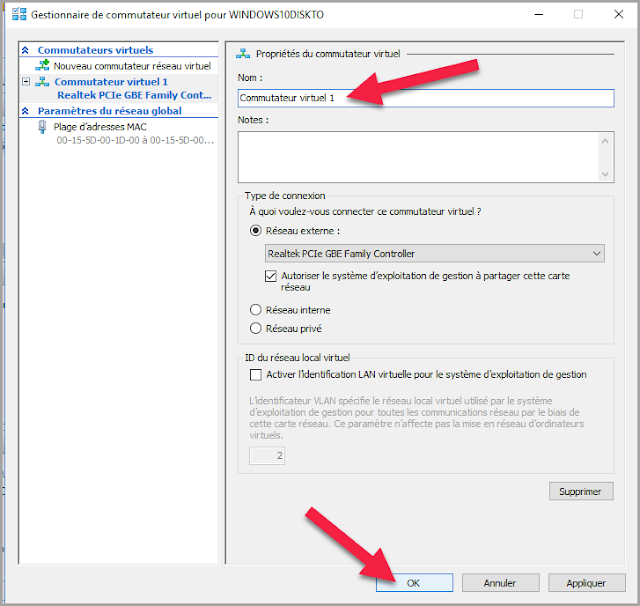Viewport: 640px width, 606px height.
Task: Click the Notes scrollbar down arrow
Action: click(605, 174)
